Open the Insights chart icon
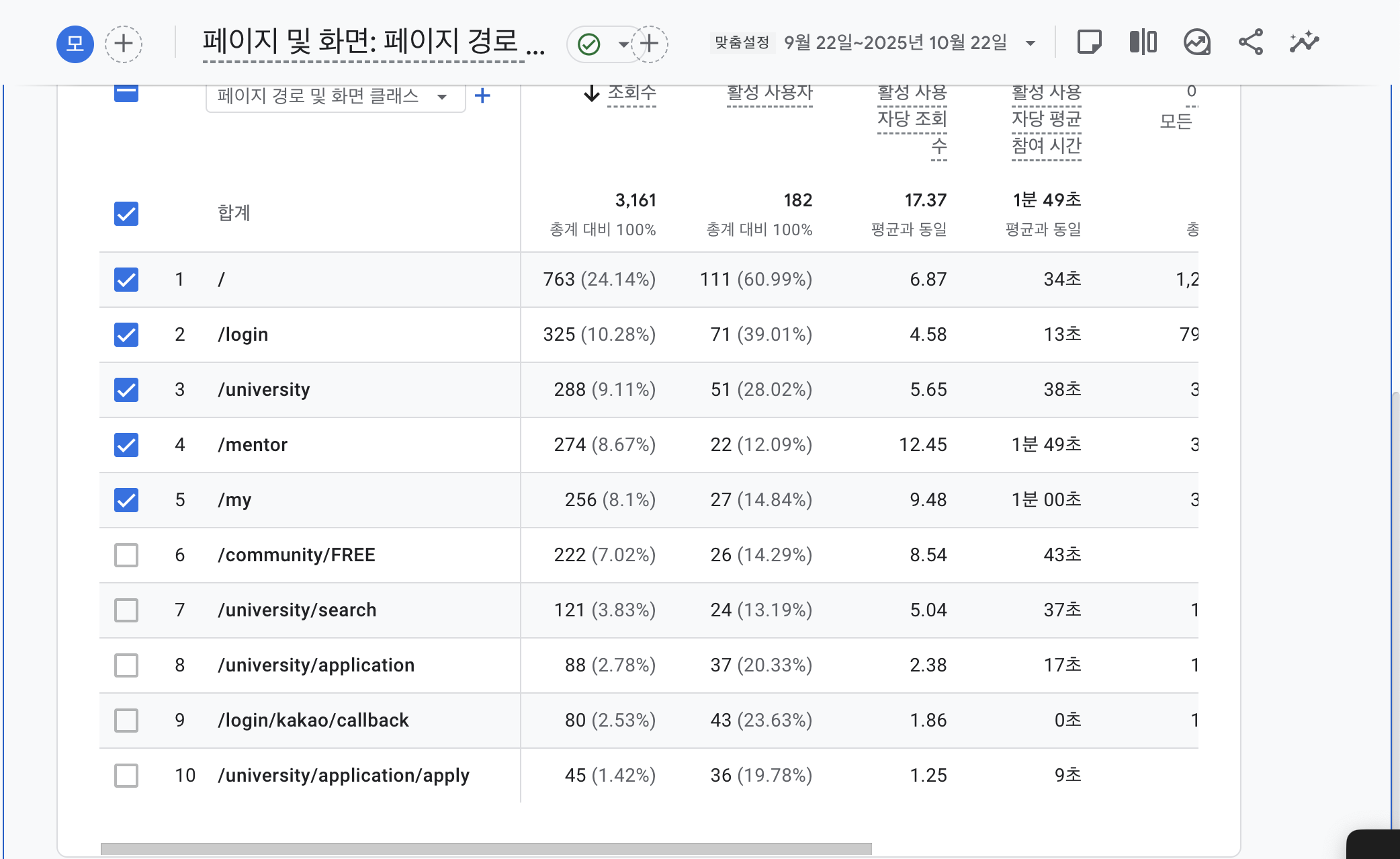This screenshot has width=1400, height=859. tap(1196, 42)
